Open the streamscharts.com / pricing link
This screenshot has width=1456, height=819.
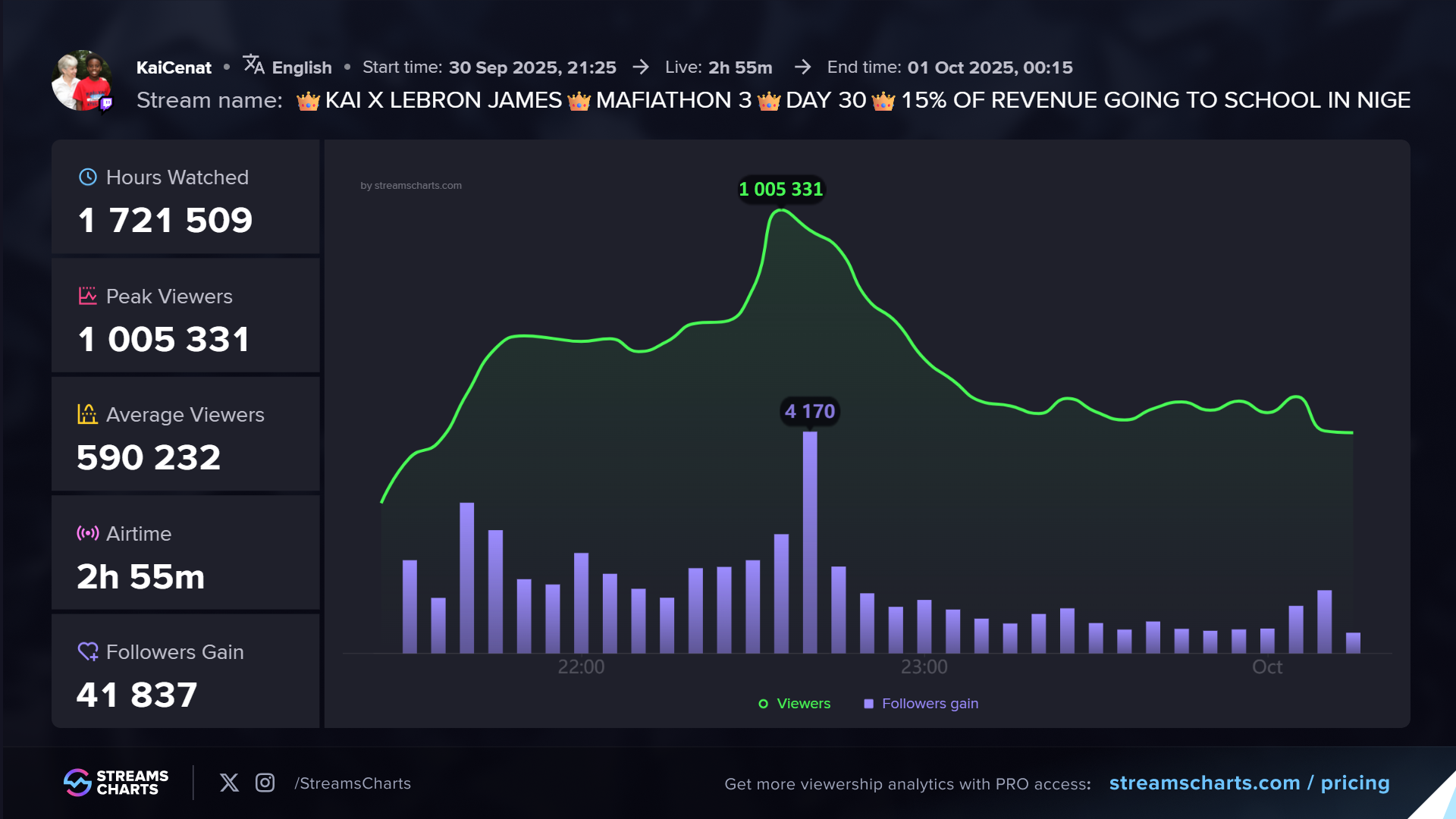click(1249, 783)
